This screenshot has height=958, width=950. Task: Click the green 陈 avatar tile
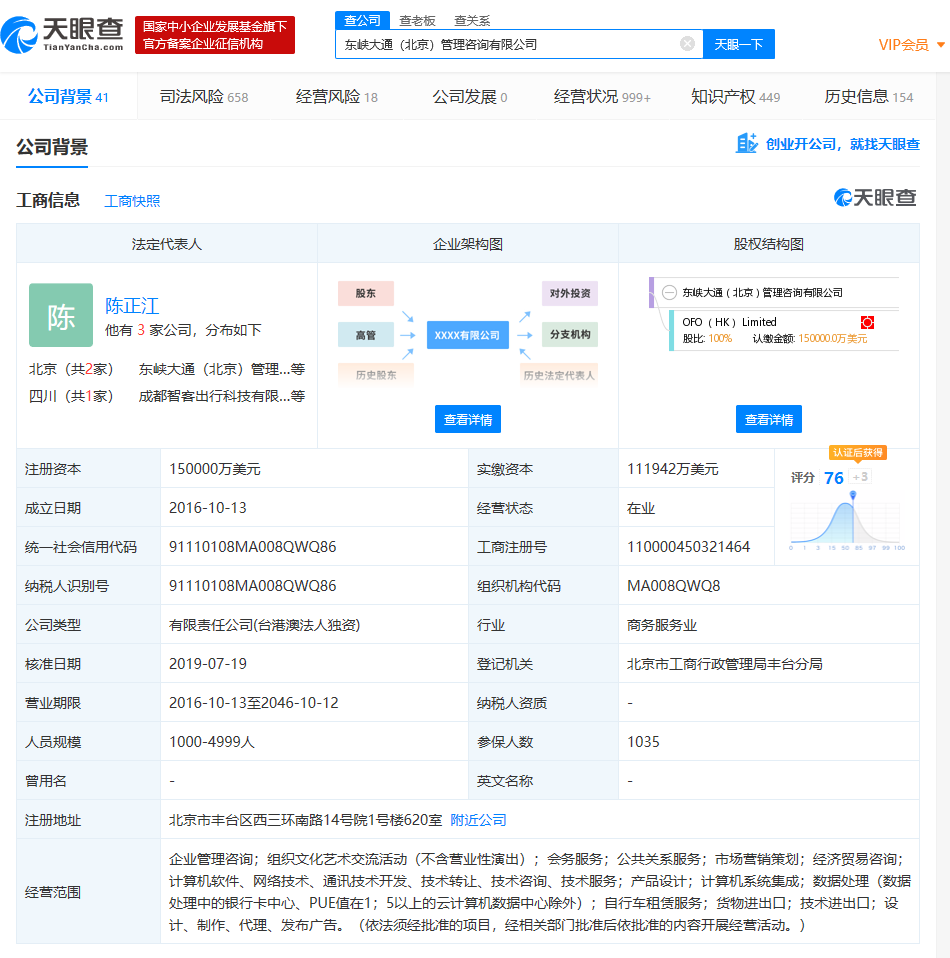[61, 315]
